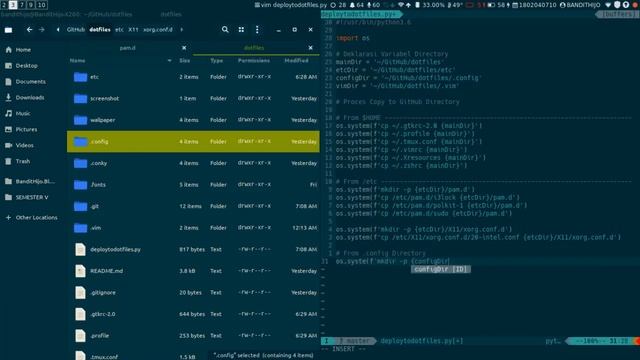Click the buffers label in vim tabline
Image resolution: width=640 pixels, height=360 pixels.
[618, 14]
